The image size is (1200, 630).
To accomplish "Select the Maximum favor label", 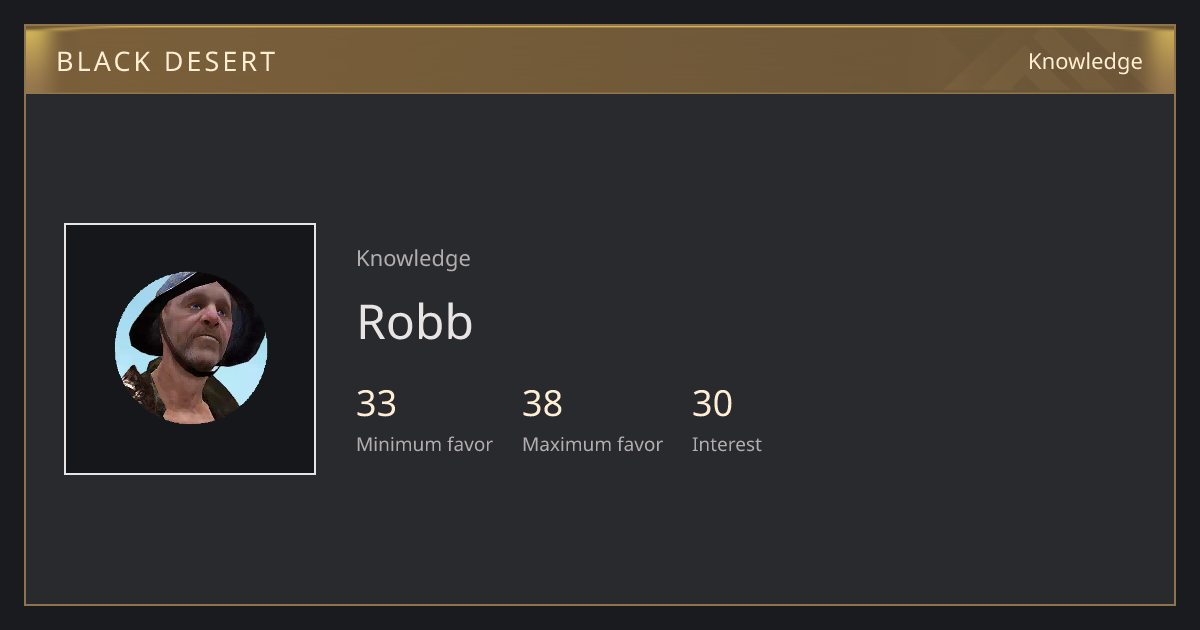I will coord(592,444).
